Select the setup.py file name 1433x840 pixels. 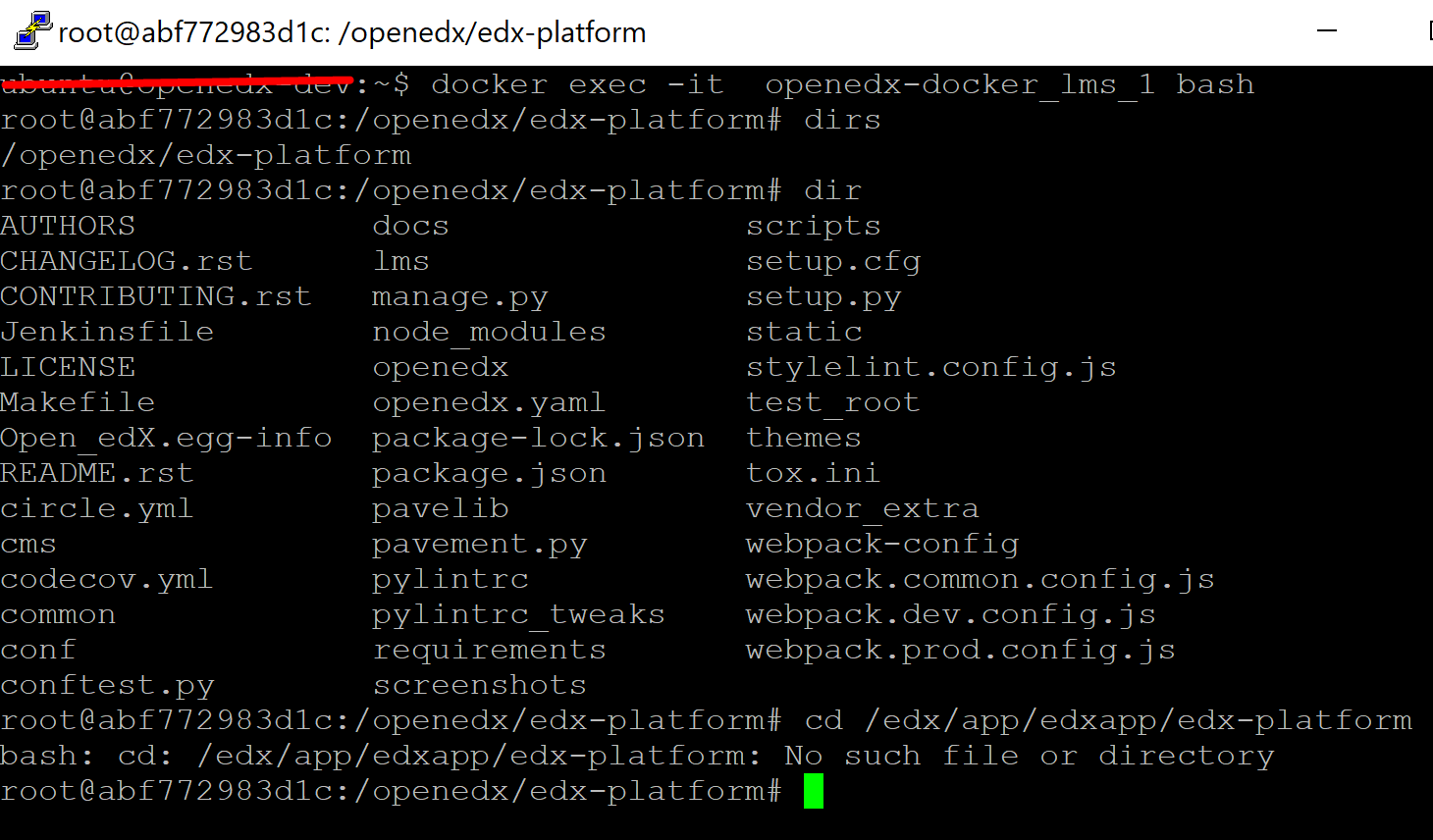click(823, 295)
